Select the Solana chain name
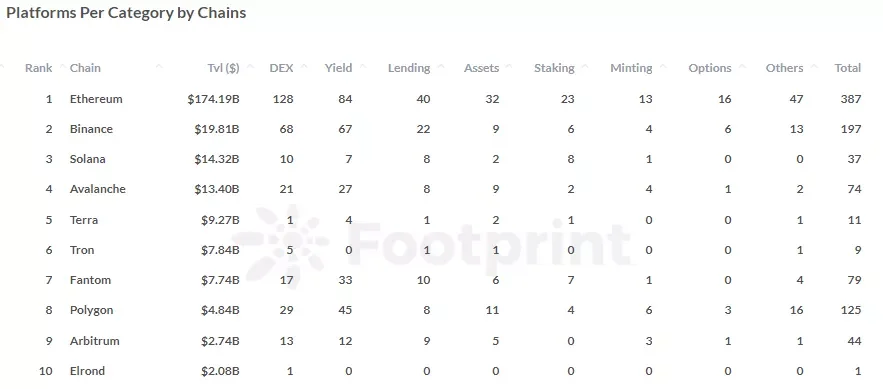 coord(87,159)
